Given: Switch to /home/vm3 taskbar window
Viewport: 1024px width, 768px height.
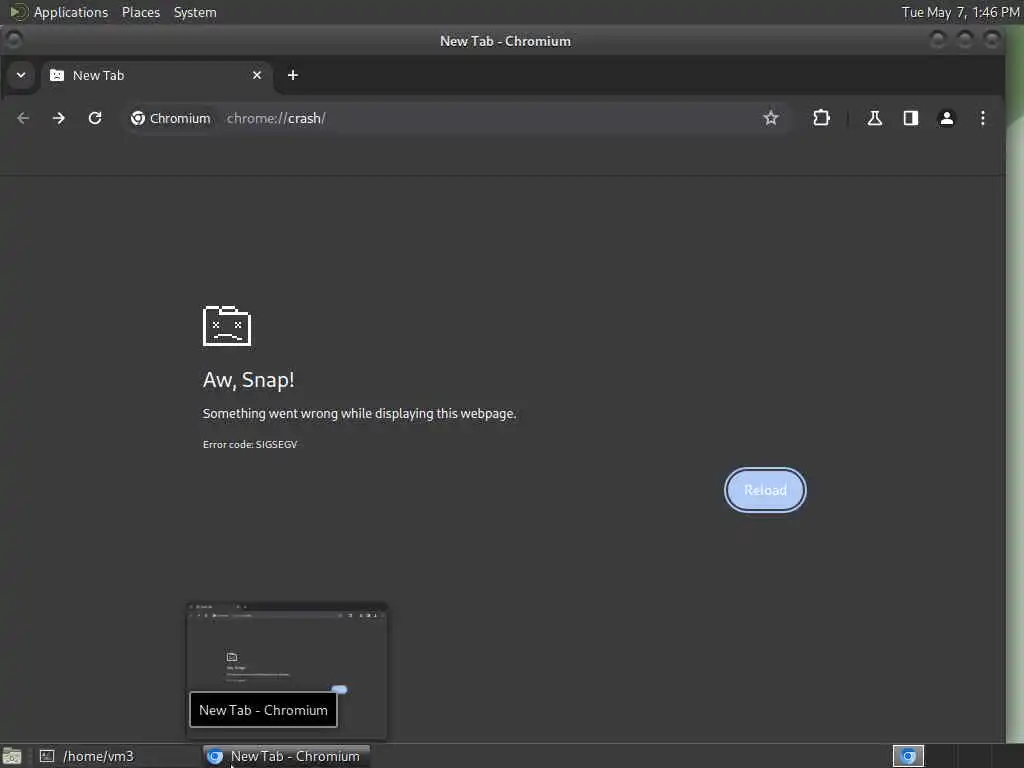Looking at the screenshot, I should pos(118,756).
